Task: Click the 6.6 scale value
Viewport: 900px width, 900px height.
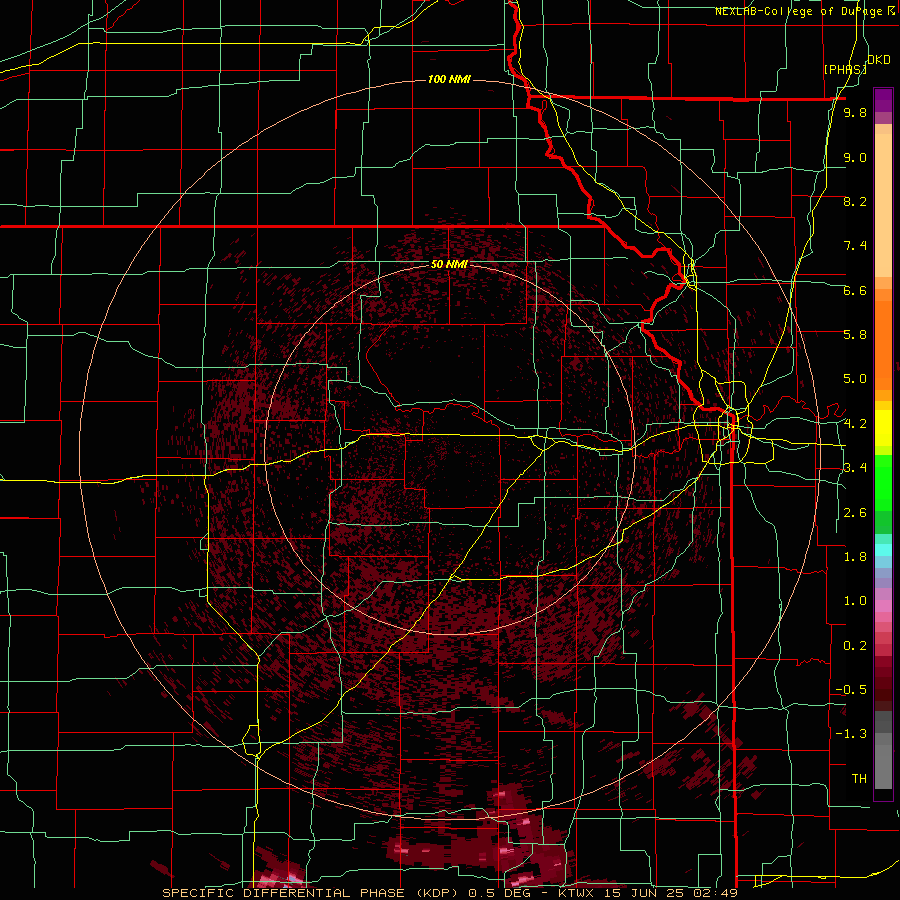Action: [855, 290]
